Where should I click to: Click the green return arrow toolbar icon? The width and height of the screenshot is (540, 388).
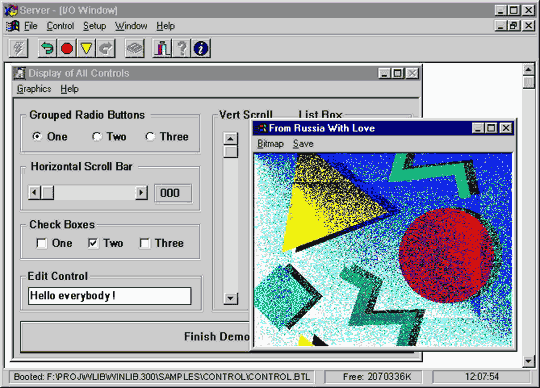(x=47, y=48)
